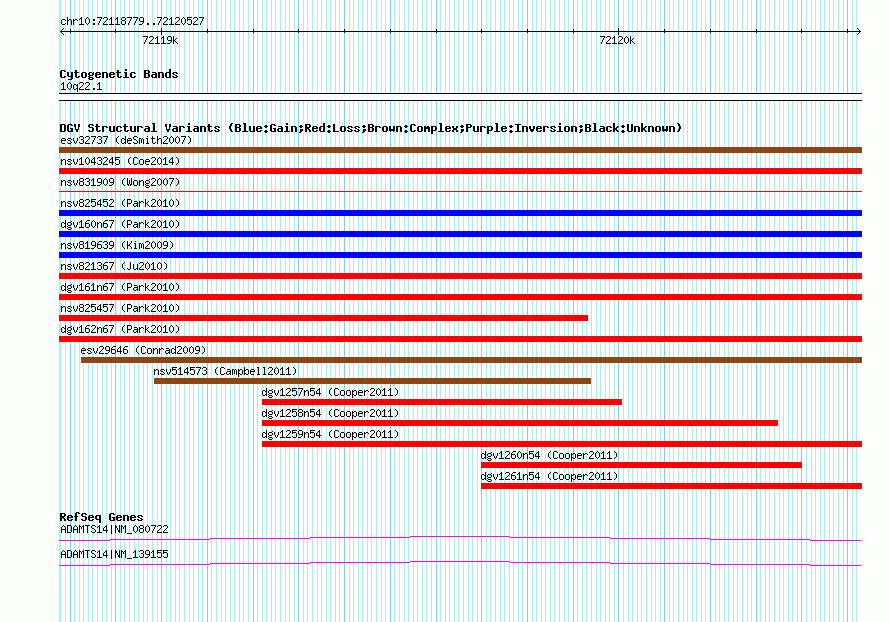Click the nsv821367 (Ju2010) label
The width and height of the screenshot is (890, 622).
point(114,266)
